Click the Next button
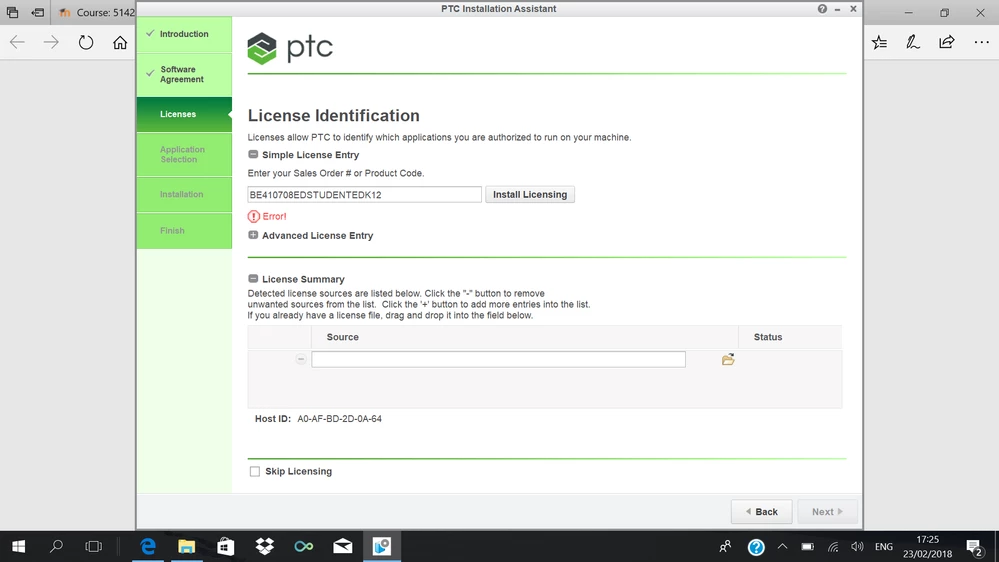999x562 pixels. coord(827,512)
